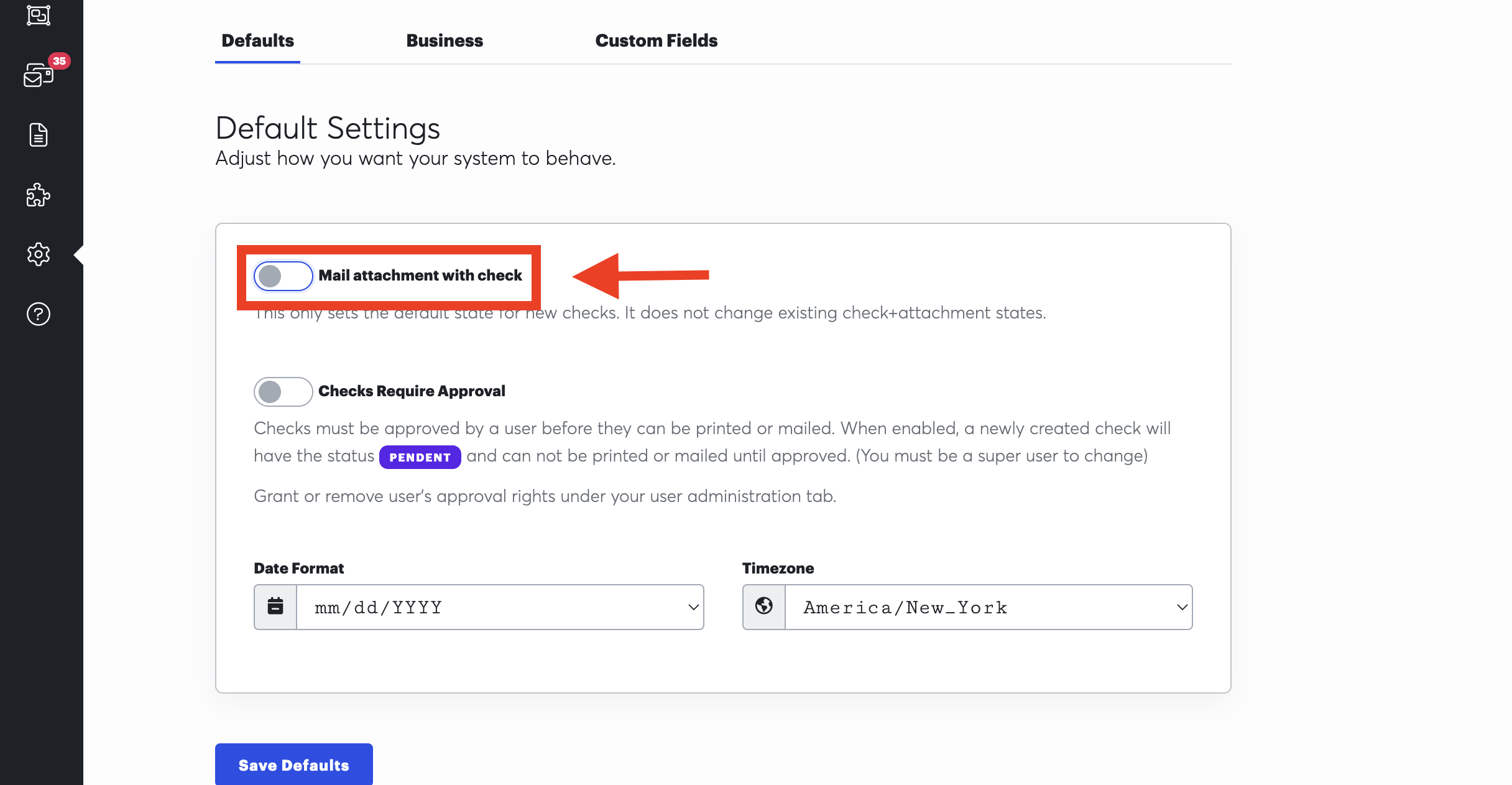Select the documents icon in the sidebar
The image size is (1512, 785).
click(38, 134)
